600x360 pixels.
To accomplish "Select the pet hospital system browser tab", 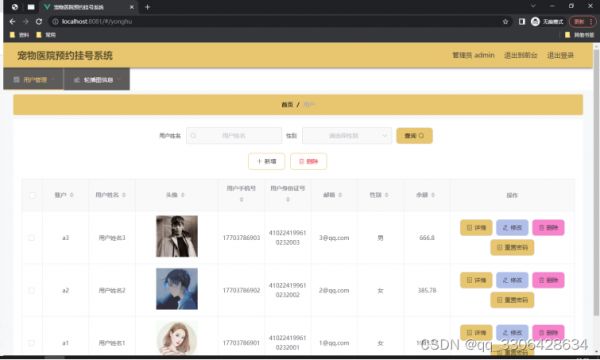I will (89, 7).
